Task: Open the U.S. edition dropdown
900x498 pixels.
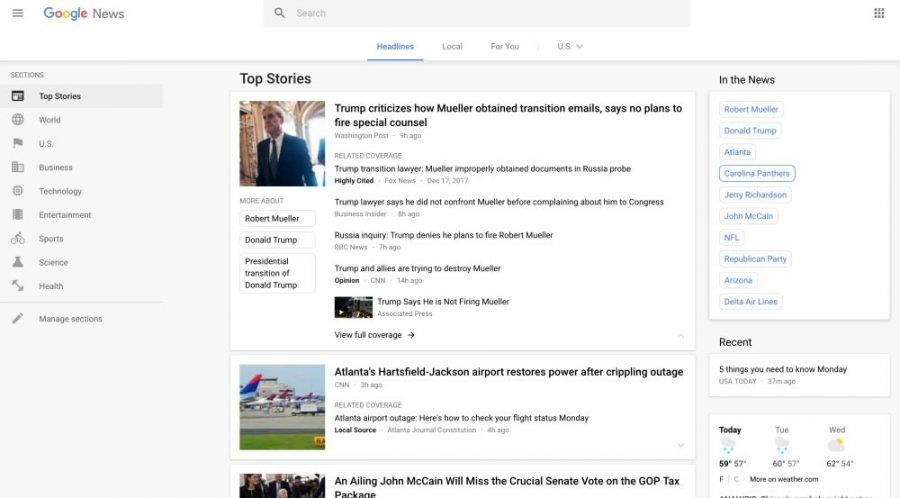Action: (x=570, y=47)
